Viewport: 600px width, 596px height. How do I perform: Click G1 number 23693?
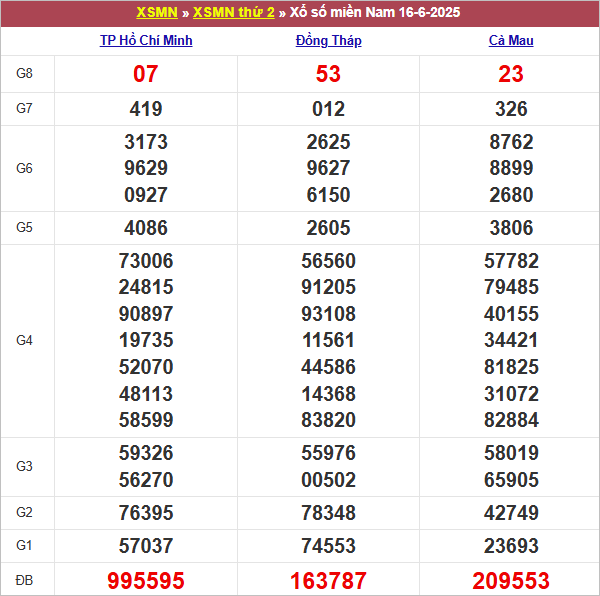511,546
